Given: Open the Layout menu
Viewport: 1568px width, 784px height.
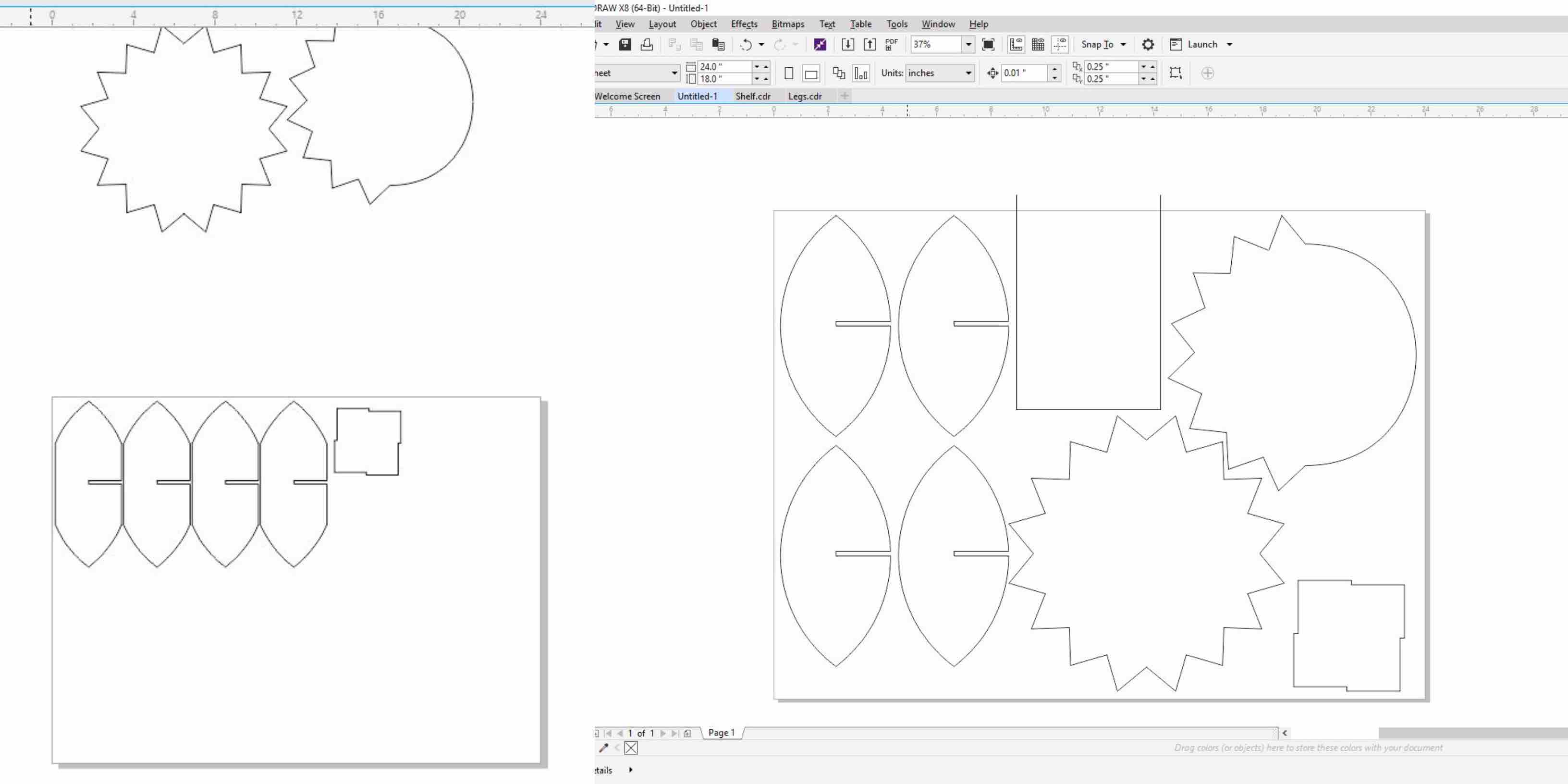Looking at the screenshot, I should pos(662,24).
